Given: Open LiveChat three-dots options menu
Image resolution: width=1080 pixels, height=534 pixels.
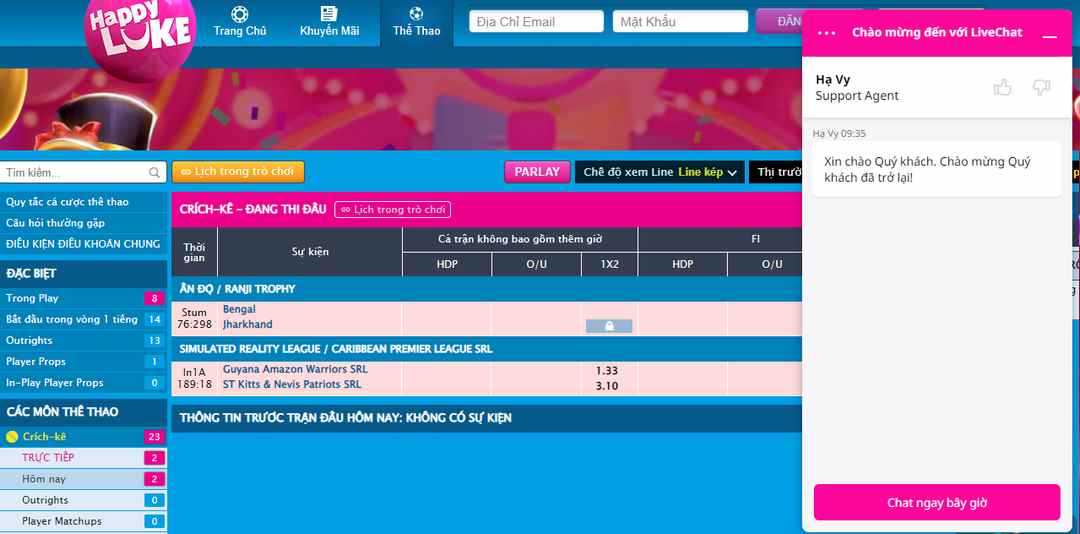Looking at the screenshot, I should click(826, 33).
